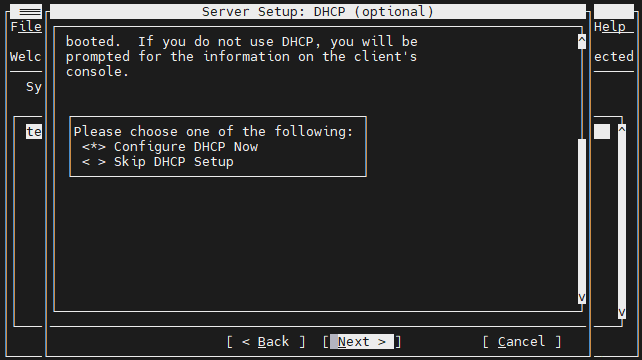Click the dialog scrollbar track above the thumb

click(x=582, y=94)
